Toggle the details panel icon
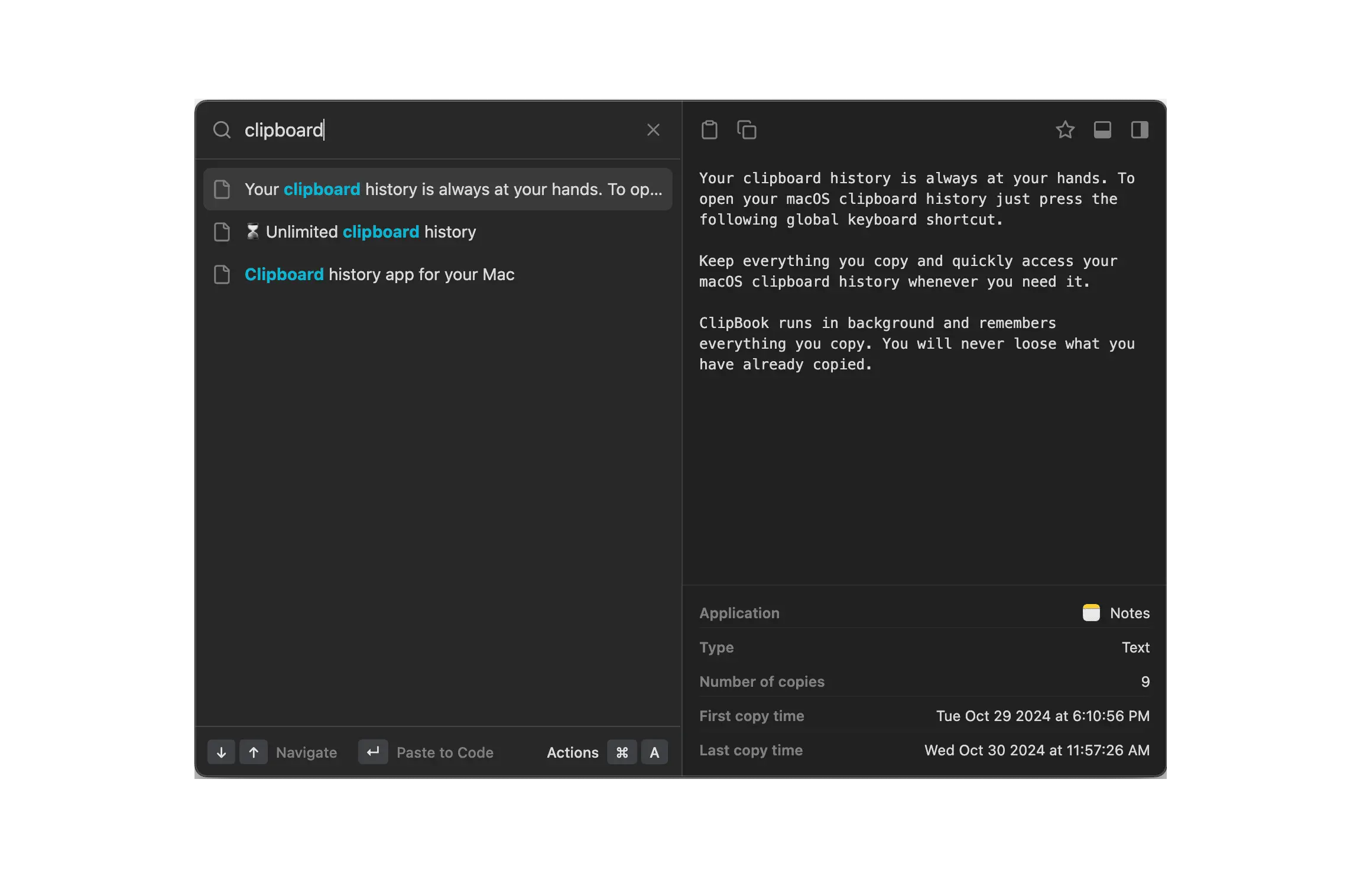Screen dimensions: 1363x896 1102,129
